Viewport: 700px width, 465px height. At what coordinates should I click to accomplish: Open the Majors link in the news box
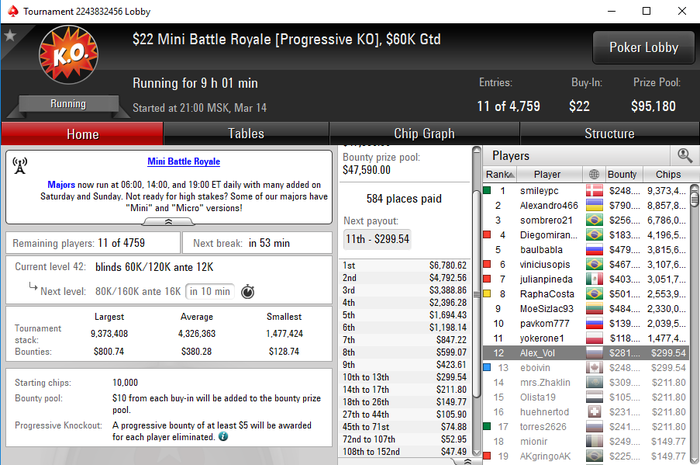pos(61,184)
